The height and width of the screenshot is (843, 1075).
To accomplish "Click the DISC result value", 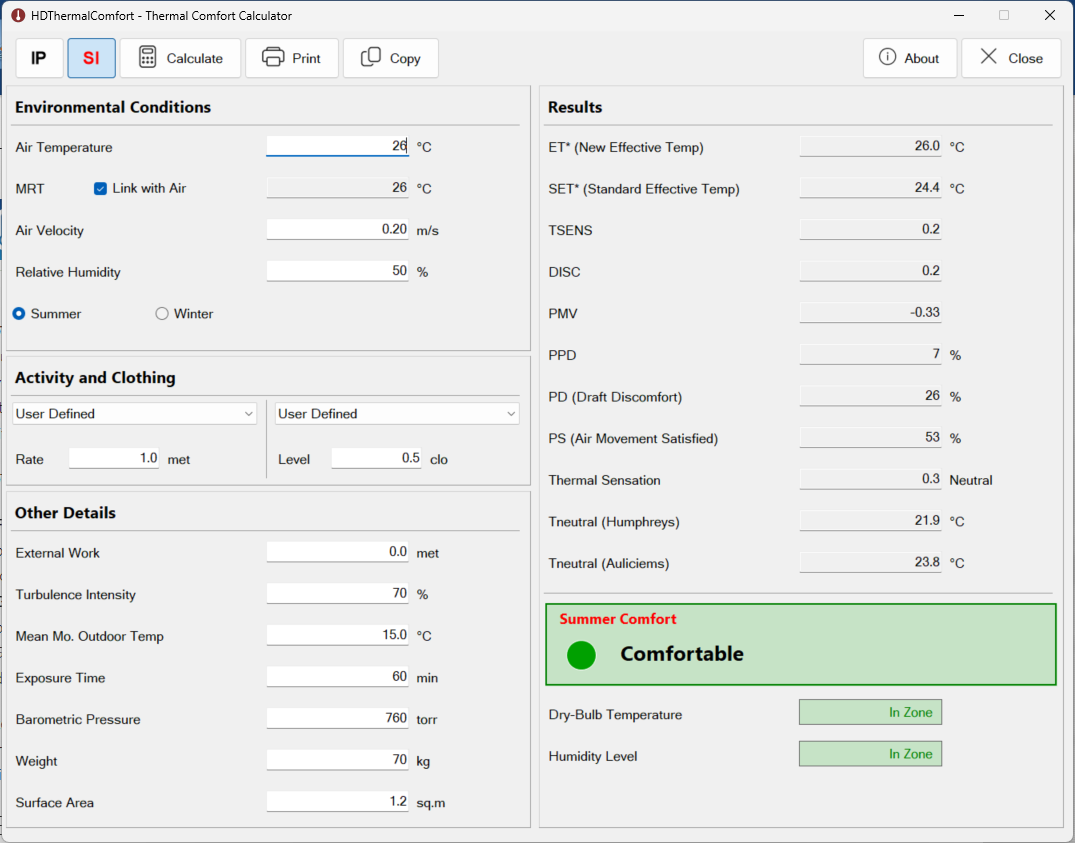I will coord(870,271).
